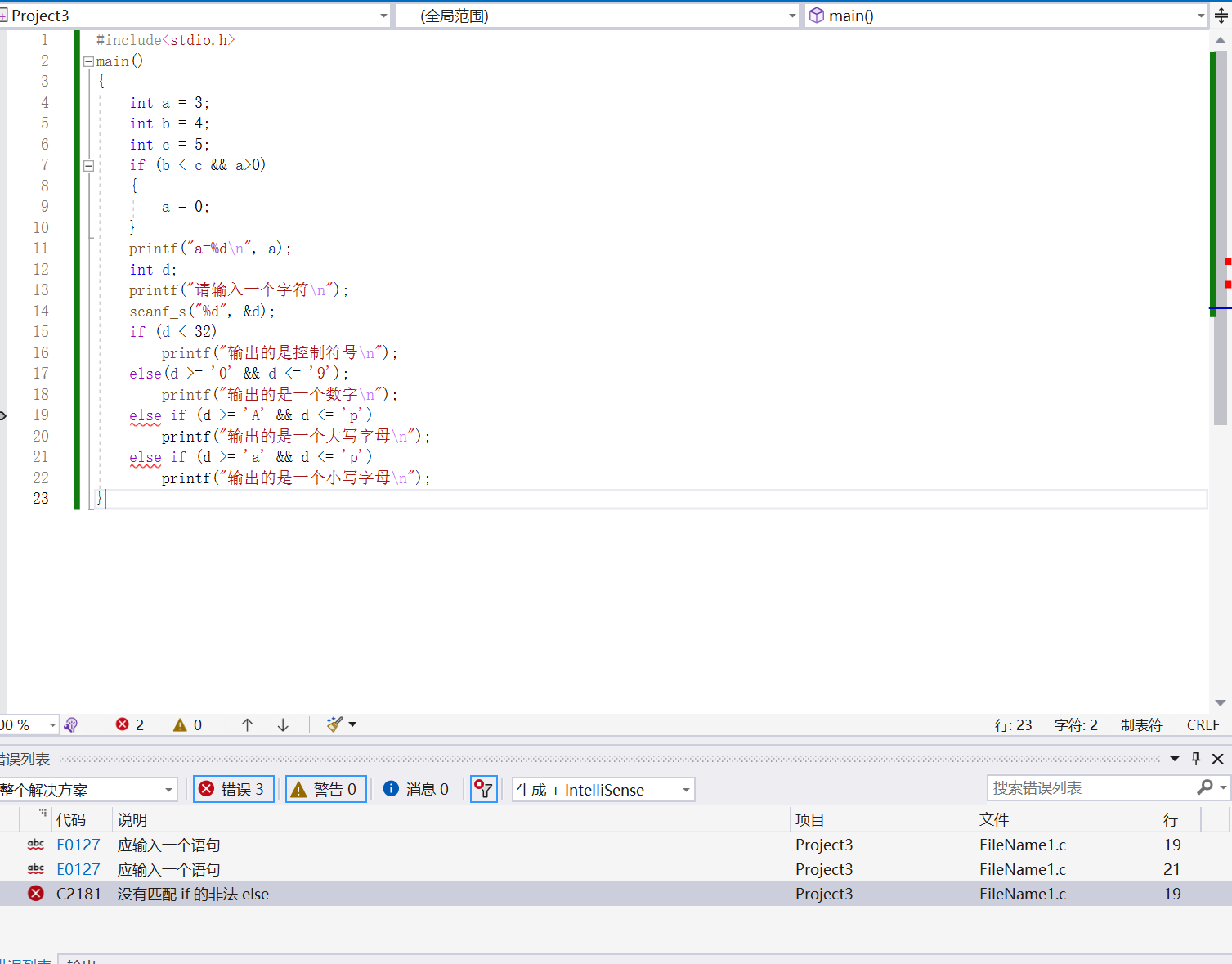Image resolution: width=1232 pixels, height=964 pixels.
Task: Click the 制表符 indentation setting
Action: [1141, 725]
